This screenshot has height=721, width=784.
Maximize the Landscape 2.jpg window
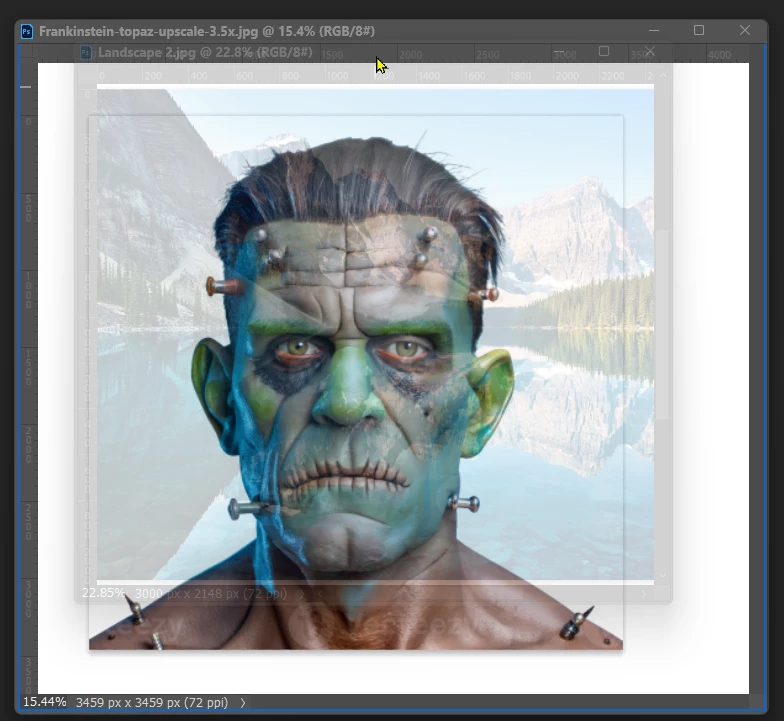(604, 52)
